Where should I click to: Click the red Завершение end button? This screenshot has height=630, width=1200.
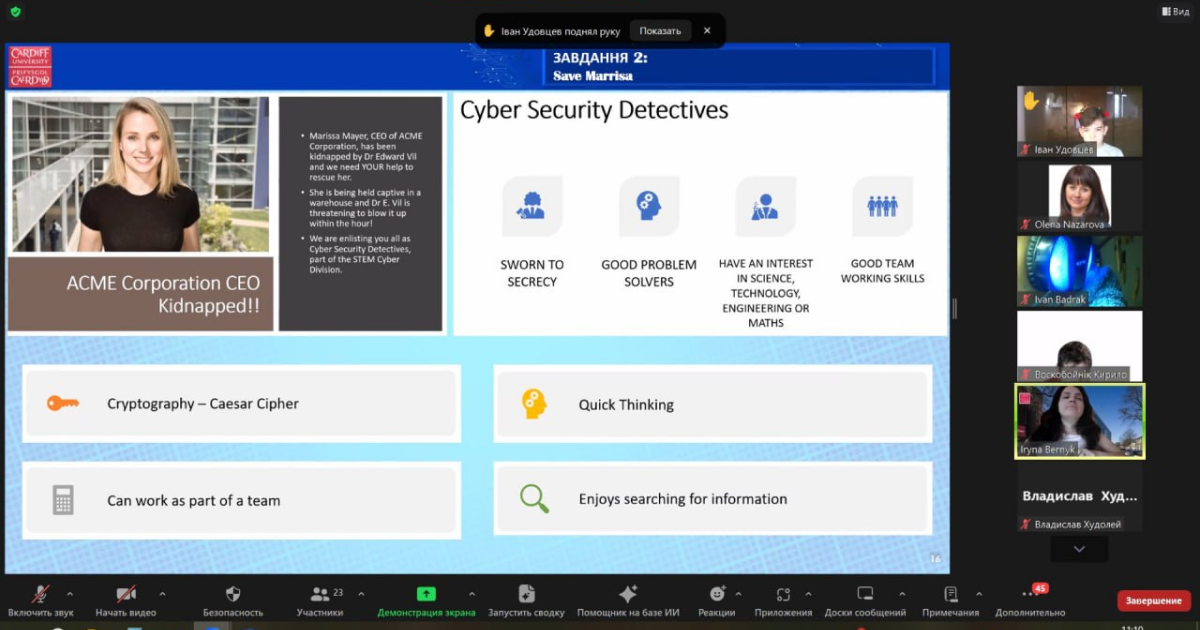[1153, 601]
